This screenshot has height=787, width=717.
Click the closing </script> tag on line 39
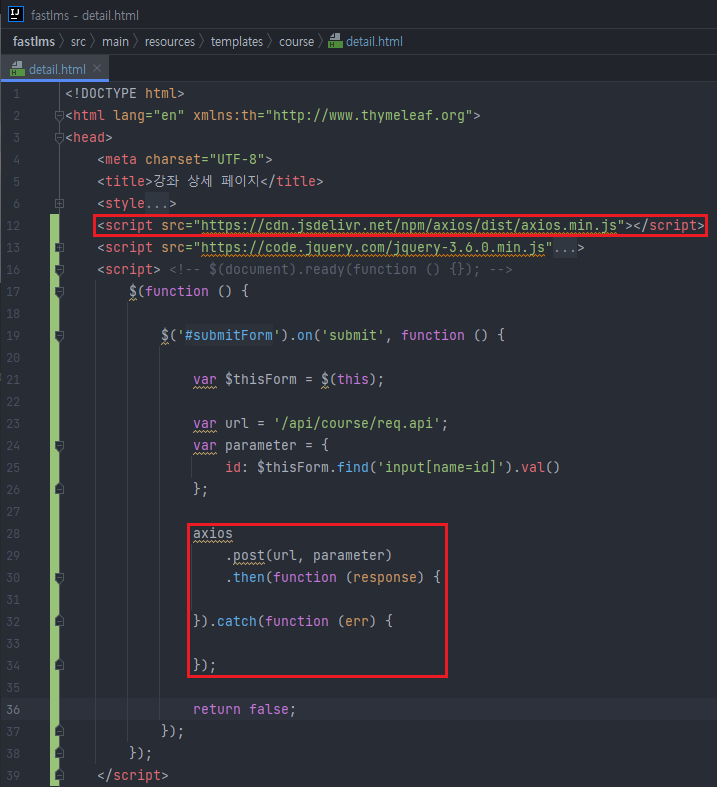click(x=133, y=775)
